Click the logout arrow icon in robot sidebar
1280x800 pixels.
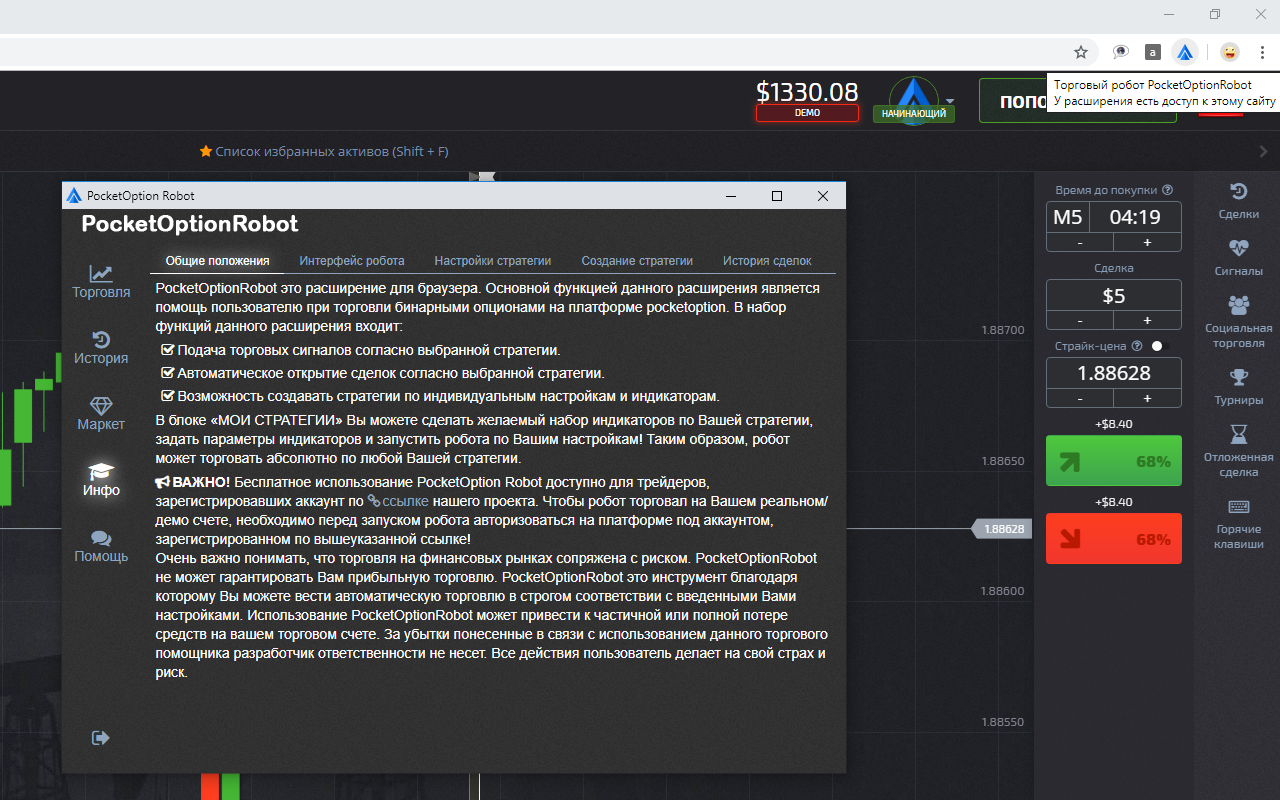100,738
